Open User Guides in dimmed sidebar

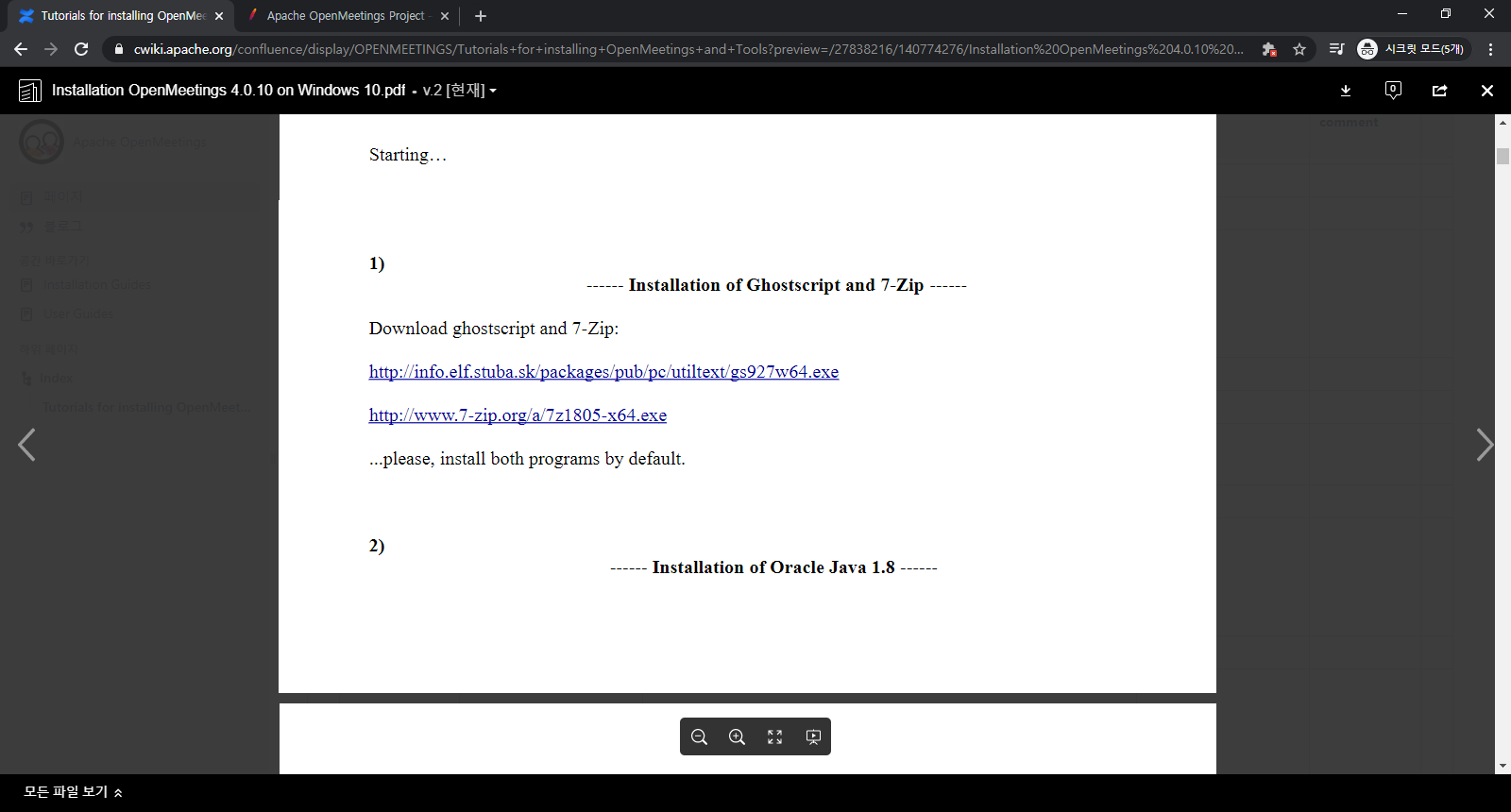[x=77, y=313]
